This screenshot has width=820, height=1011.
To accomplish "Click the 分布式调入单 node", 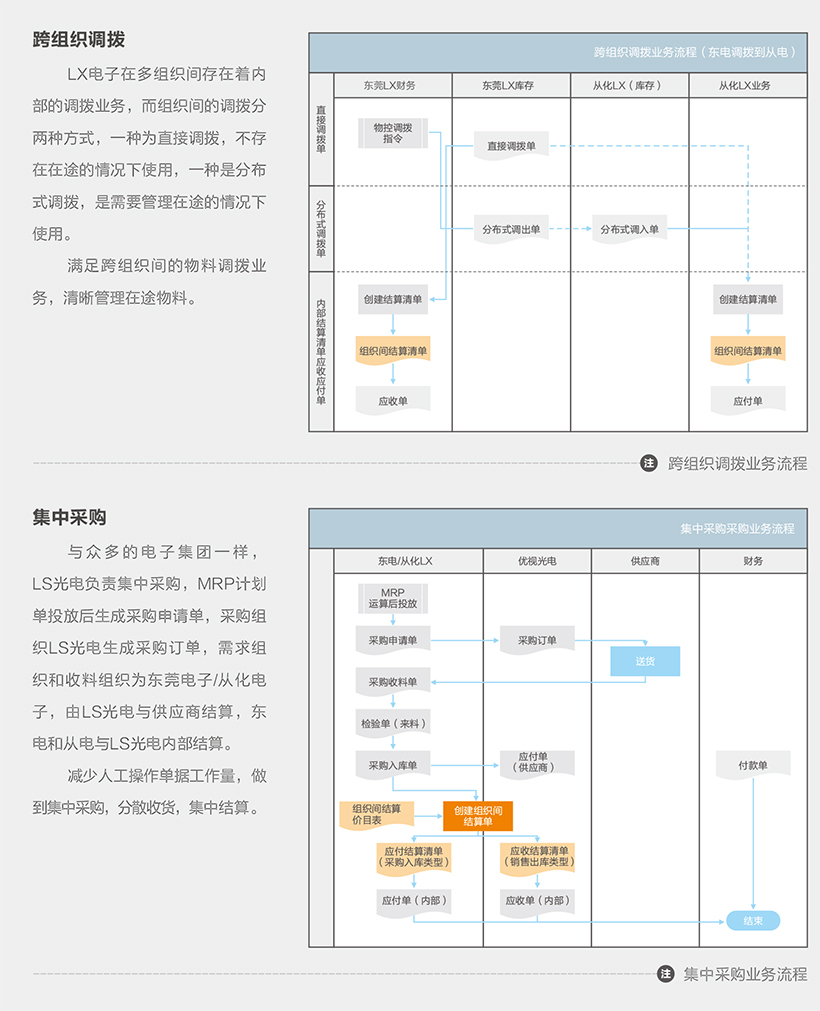I will pyautogui.click(x=629, y=230).
